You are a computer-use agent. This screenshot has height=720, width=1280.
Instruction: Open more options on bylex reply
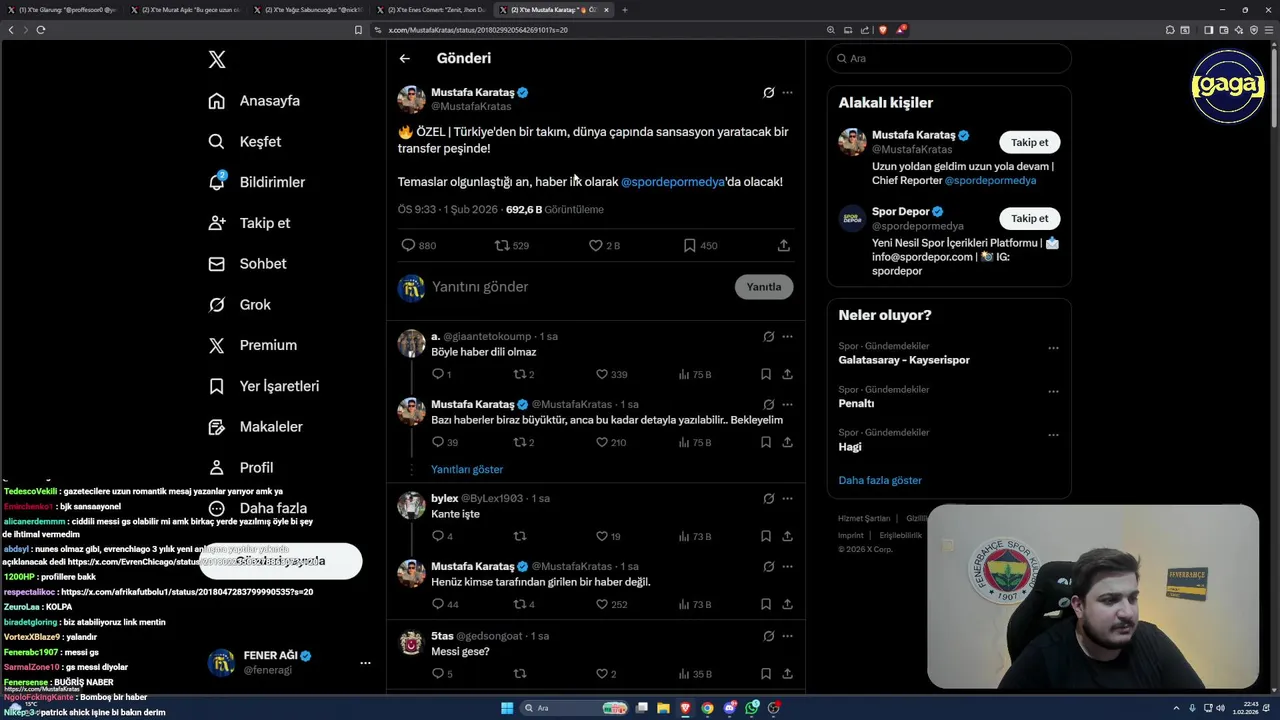click(788, 499)
